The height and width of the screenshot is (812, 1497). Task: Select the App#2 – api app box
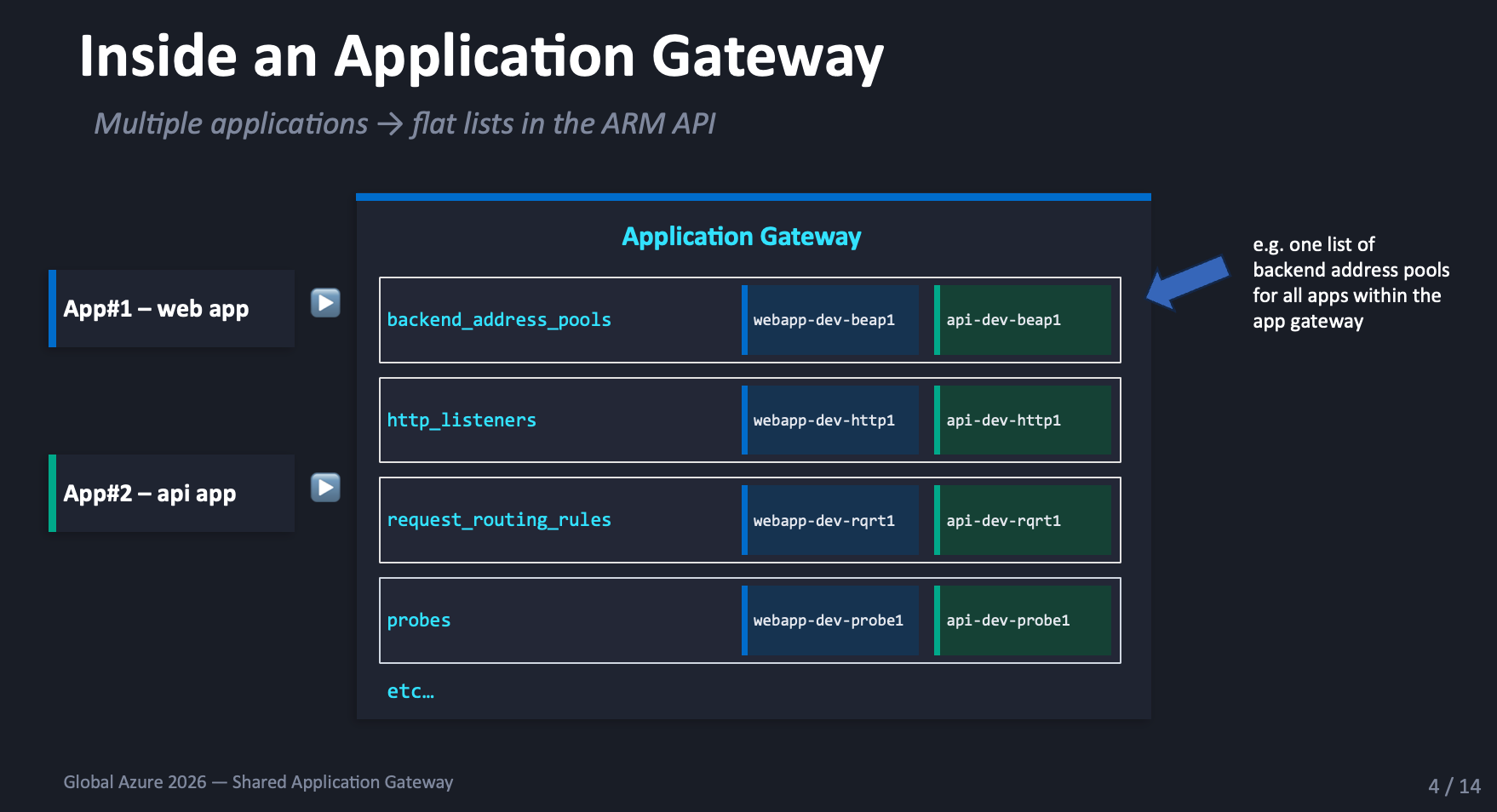click(x=172, y=494)
